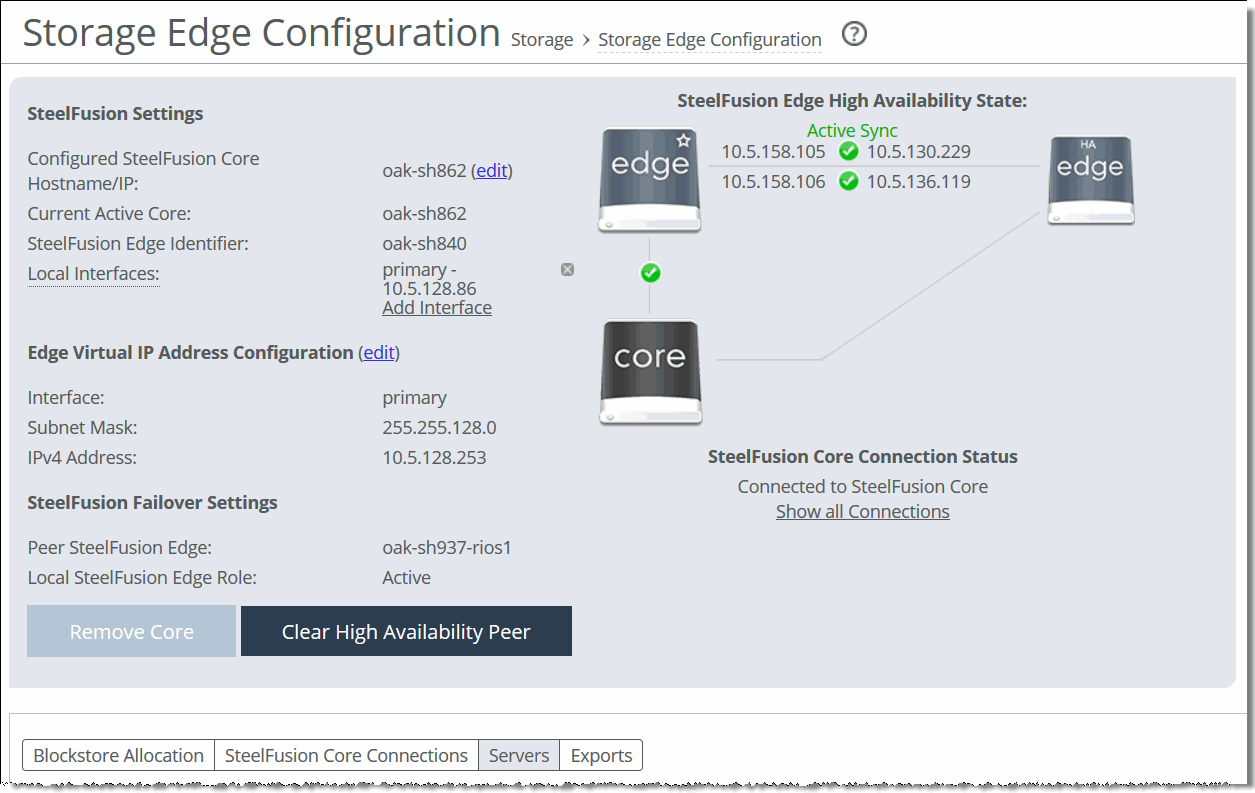Viewport: 1255px width, 793px height.
Task: Open the Storage breadcrumb menu
Action: coord(541,39)
